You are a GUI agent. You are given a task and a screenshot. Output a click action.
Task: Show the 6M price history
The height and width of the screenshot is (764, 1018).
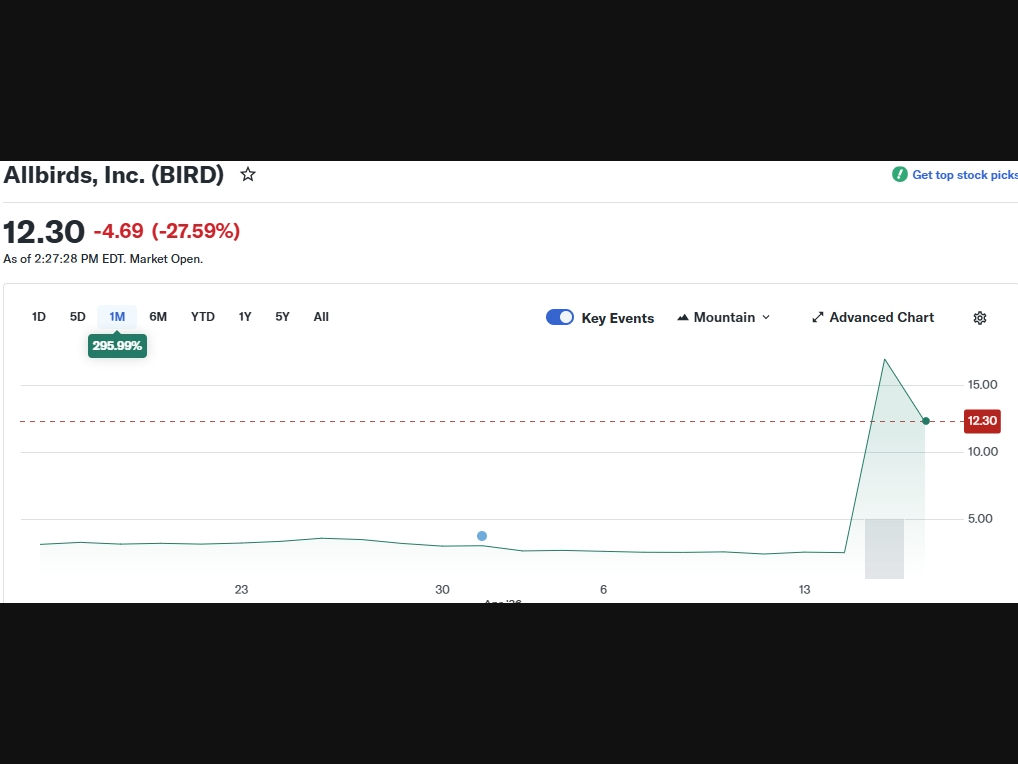pyautogui.click(x=158, y=317)
